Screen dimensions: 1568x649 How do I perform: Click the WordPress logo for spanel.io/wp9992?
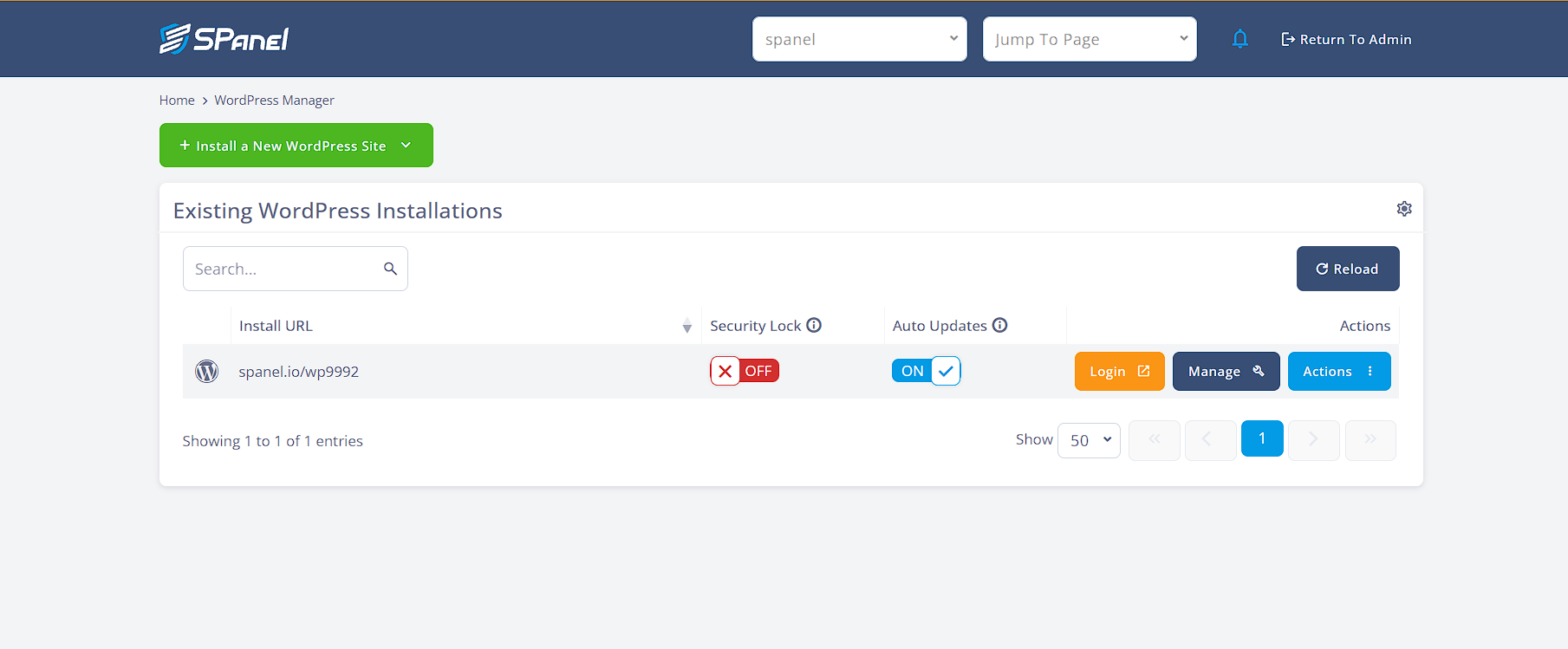(206, 371)
